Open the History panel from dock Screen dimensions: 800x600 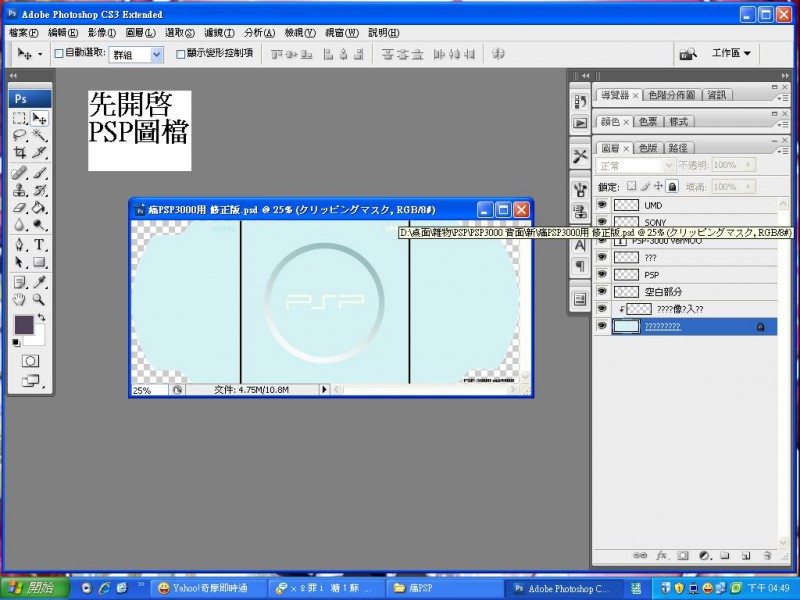click(580, 102)
